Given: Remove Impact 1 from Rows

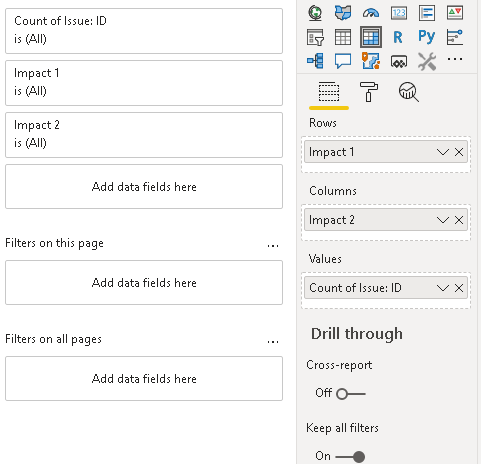Looking at the screenshot, I should click(x=459, y=152).
